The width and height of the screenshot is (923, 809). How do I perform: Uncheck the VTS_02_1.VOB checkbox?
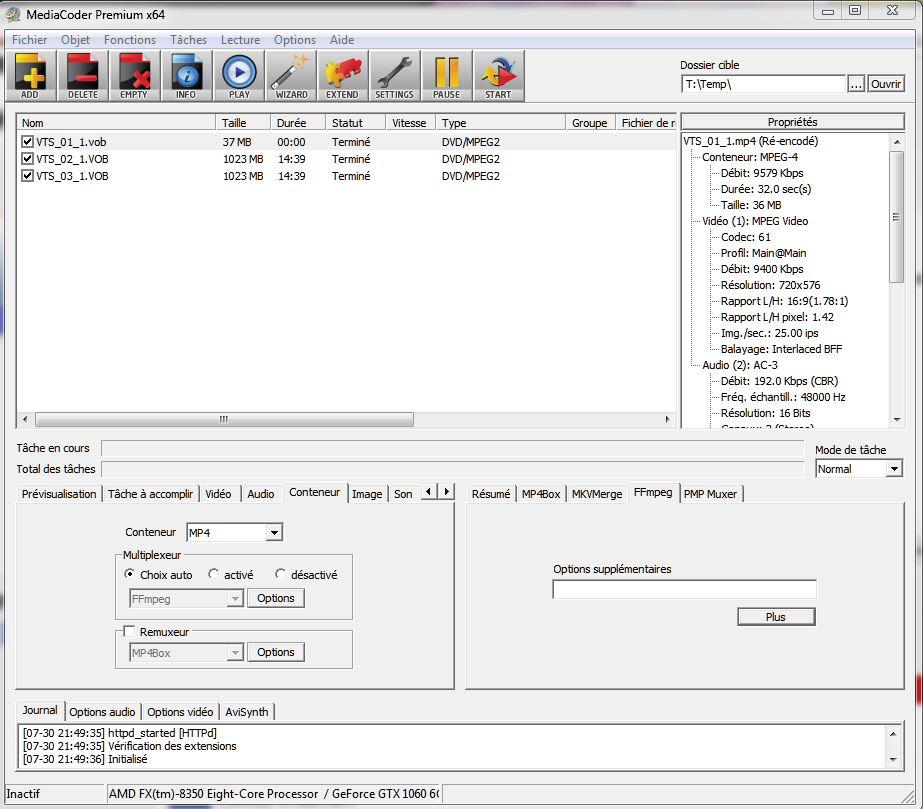[x=27, y=159]
